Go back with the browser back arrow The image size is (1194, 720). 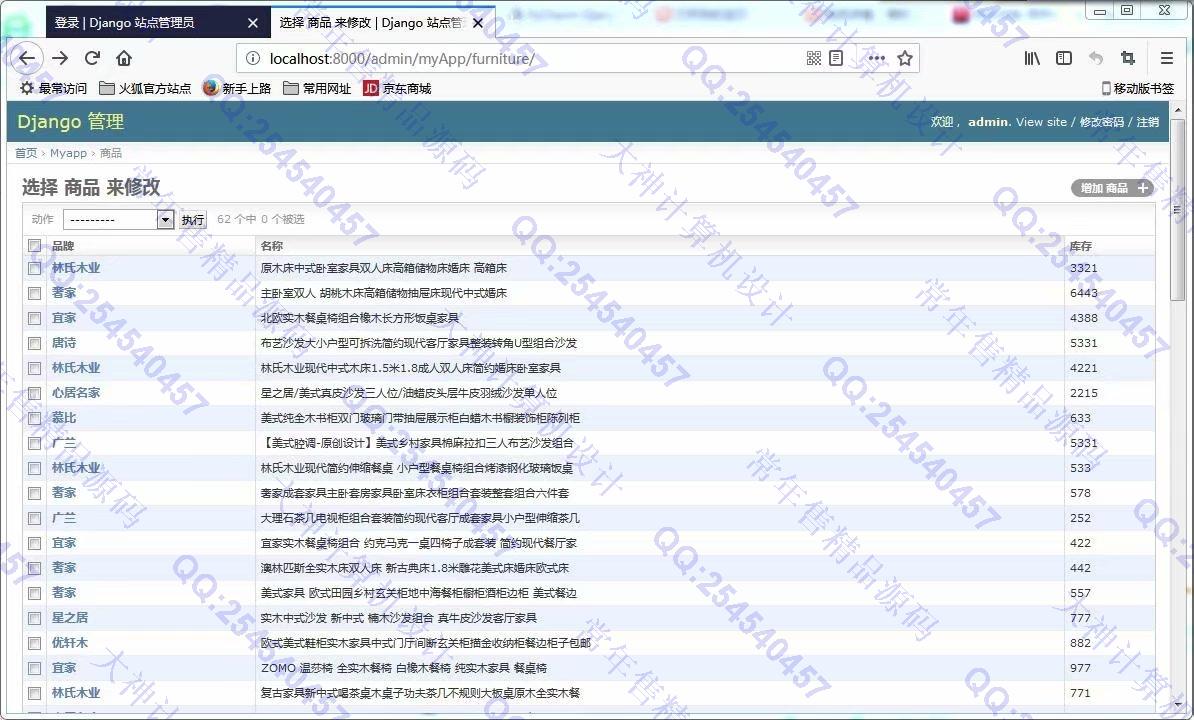pyautogui.click(x=27, y=58)
